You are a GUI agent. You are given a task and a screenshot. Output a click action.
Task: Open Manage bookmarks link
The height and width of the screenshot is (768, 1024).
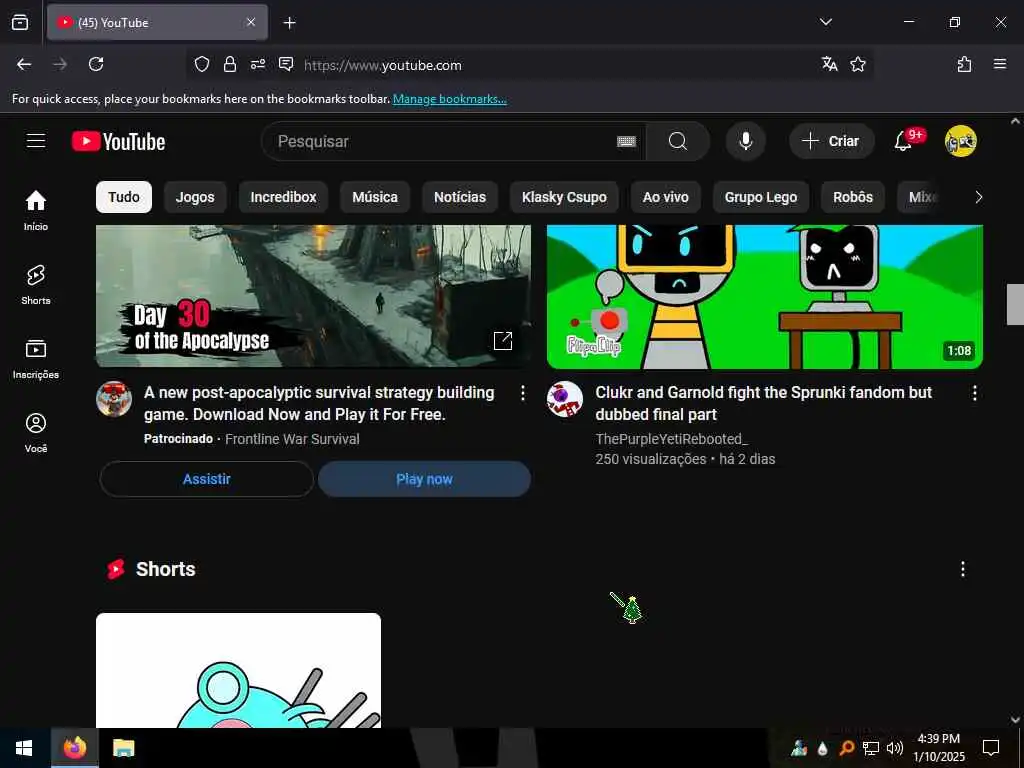[x=449, y=99]
